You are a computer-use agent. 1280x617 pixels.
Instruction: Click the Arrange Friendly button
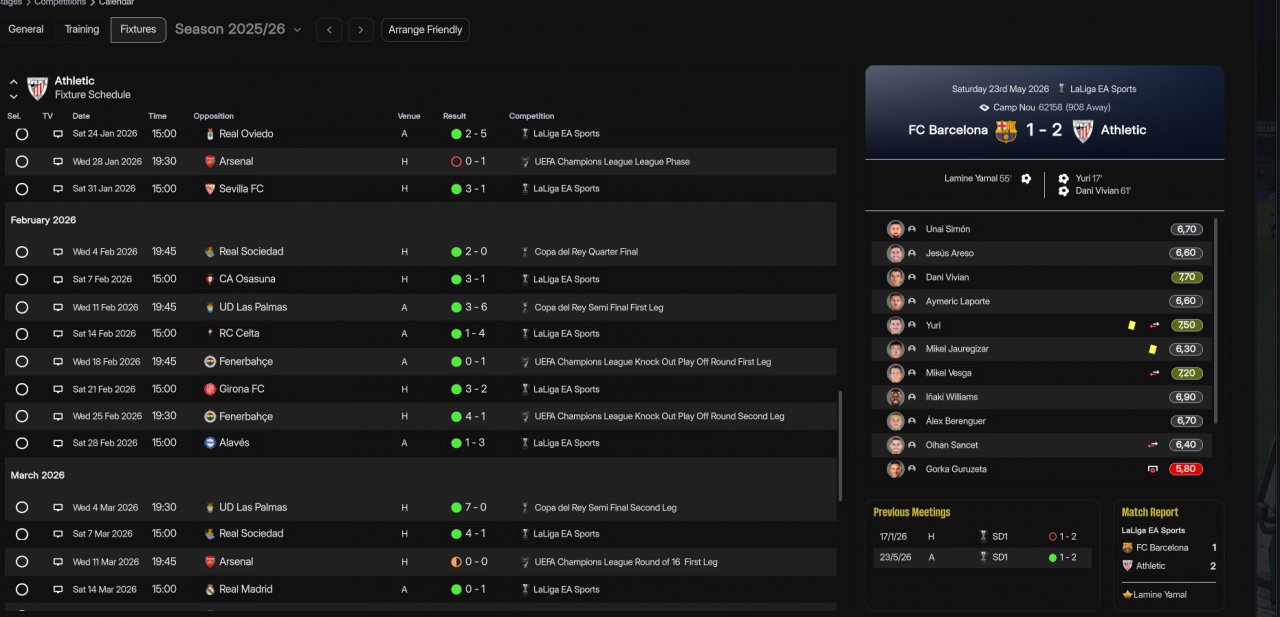point(425,30)
